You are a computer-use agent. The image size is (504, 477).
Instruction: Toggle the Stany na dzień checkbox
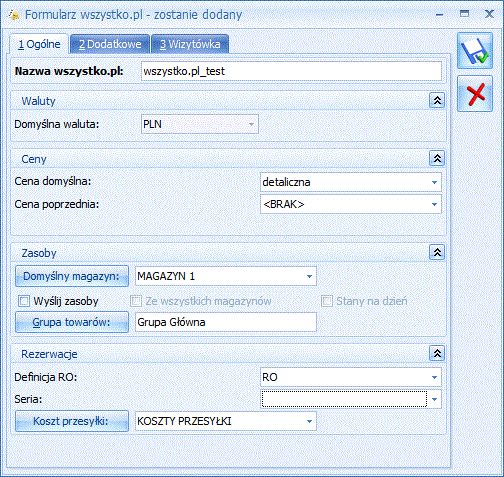[327, 301]
